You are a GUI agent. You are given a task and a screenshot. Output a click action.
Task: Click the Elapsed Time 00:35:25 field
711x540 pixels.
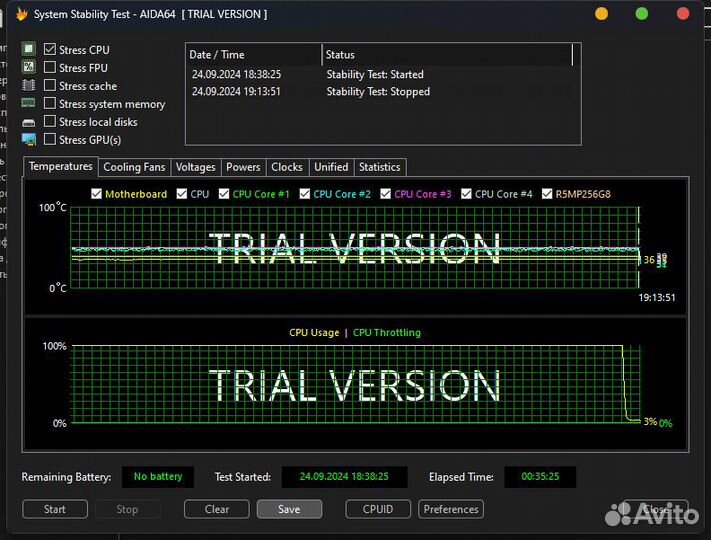point(540,477)
